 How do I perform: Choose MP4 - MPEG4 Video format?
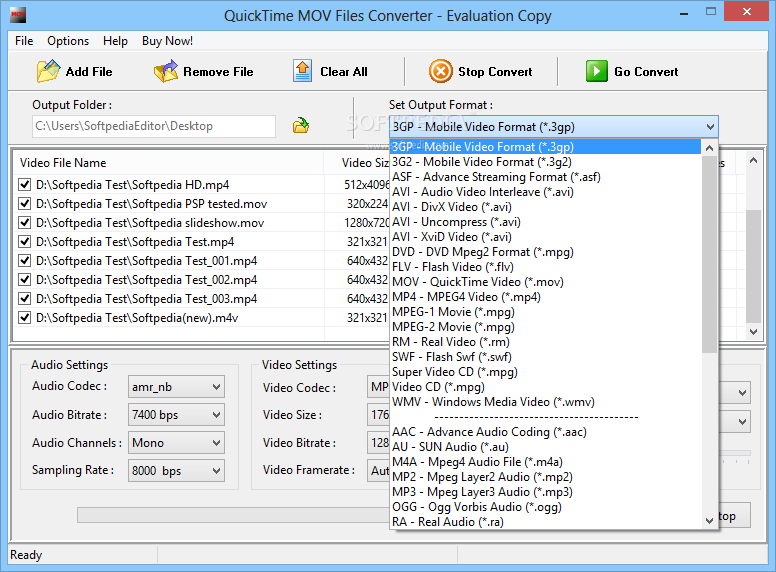click(546, 297)
